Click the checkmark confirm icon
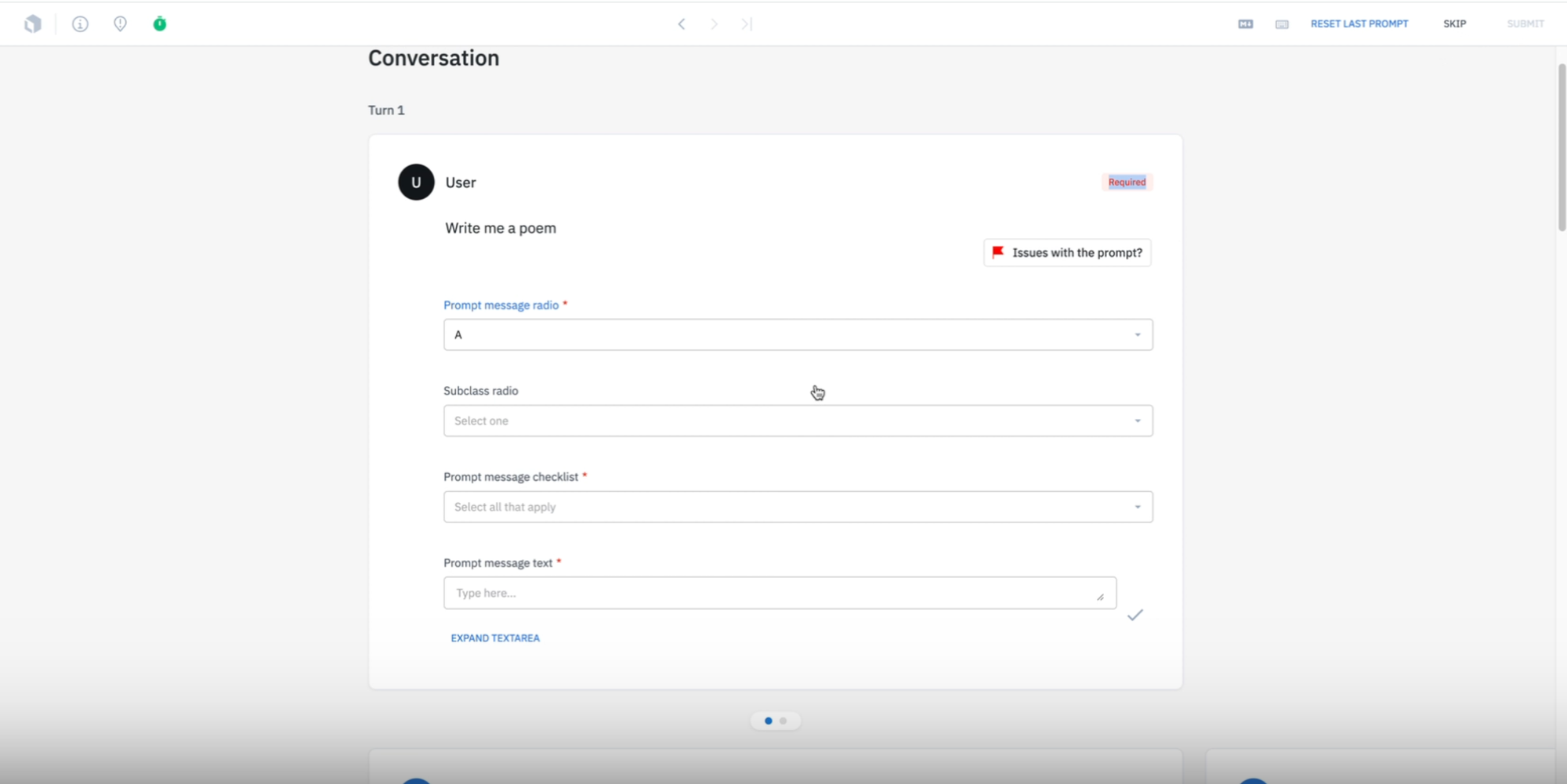The image size is (1567, 784). point(1135,615)
